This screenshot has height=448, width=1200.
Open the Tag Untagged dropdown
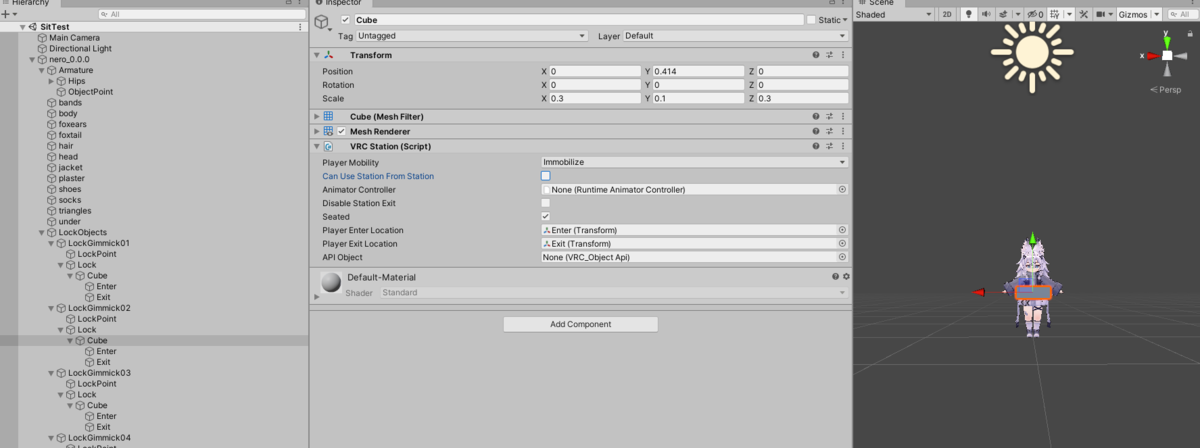tap(472, 36)
